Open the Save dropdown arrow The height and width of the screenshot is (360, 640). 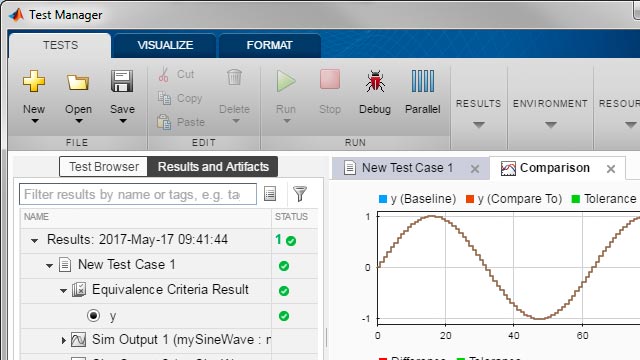(x=123, y=121)
